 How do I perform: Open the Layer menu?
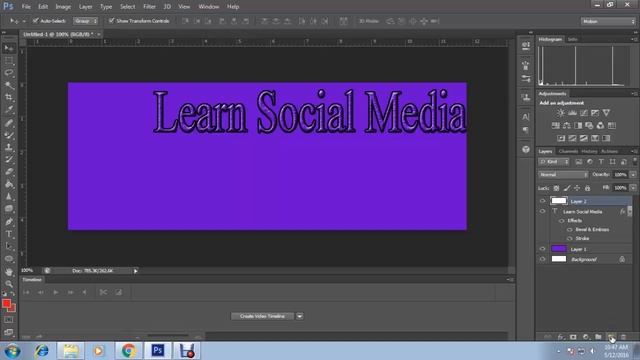(x=85, y=7)
